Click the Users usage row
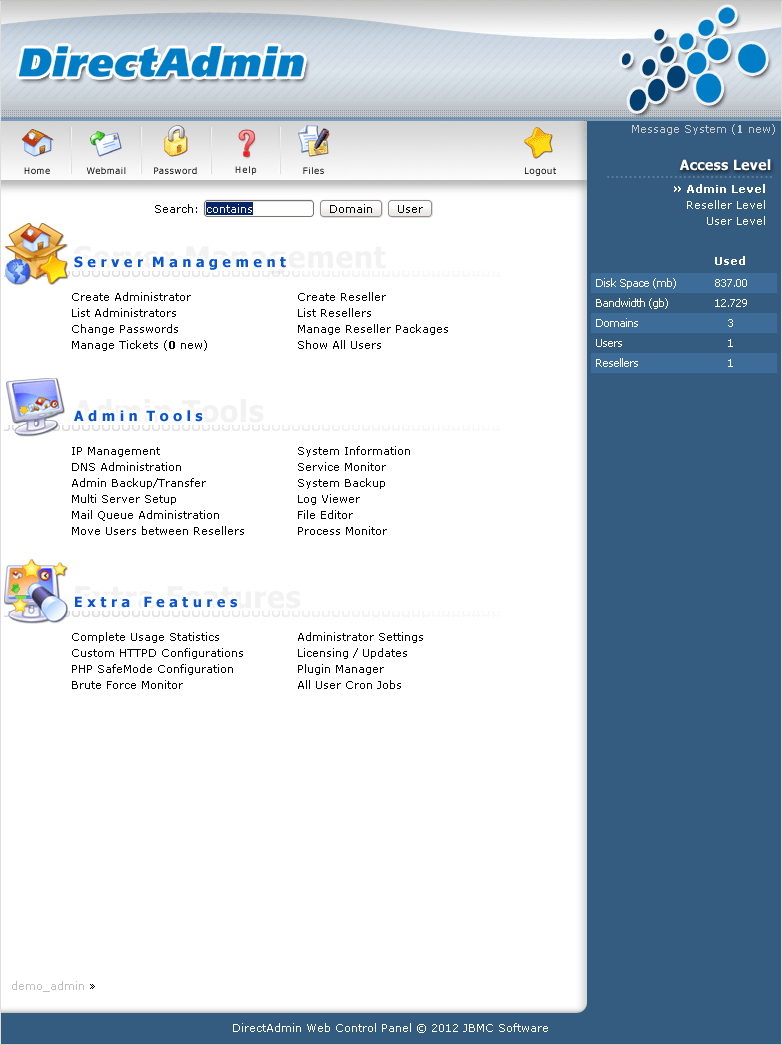This screenshot has width=782, height=1045. coord(683,343)
